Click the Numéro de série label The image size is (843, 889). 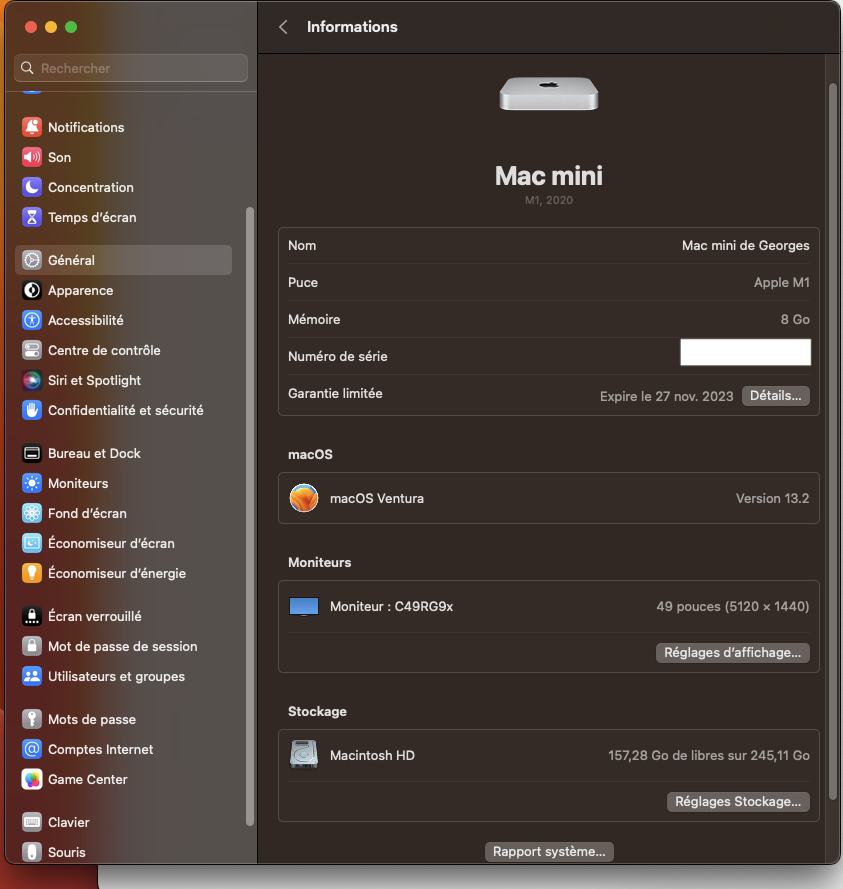(338, 356)
